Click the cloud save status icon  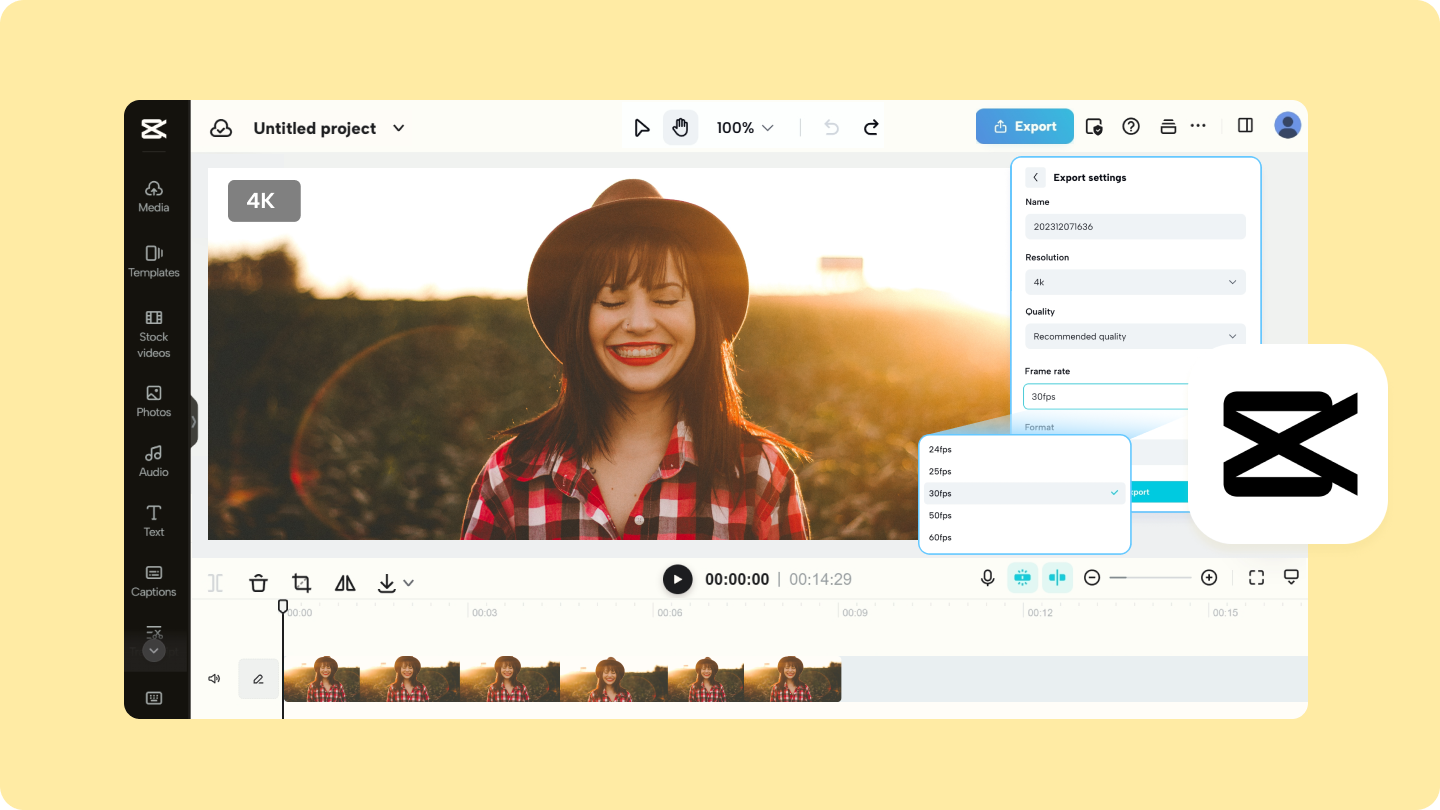pyautogui.click(x=221, y=128)
